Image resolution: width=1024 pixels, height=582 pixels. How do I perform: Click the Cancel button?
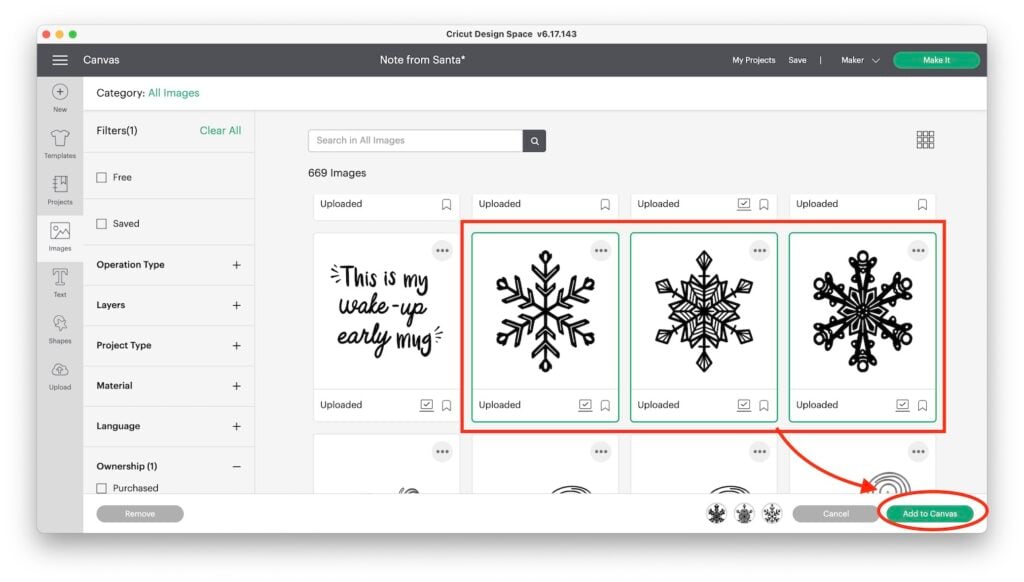836,514
